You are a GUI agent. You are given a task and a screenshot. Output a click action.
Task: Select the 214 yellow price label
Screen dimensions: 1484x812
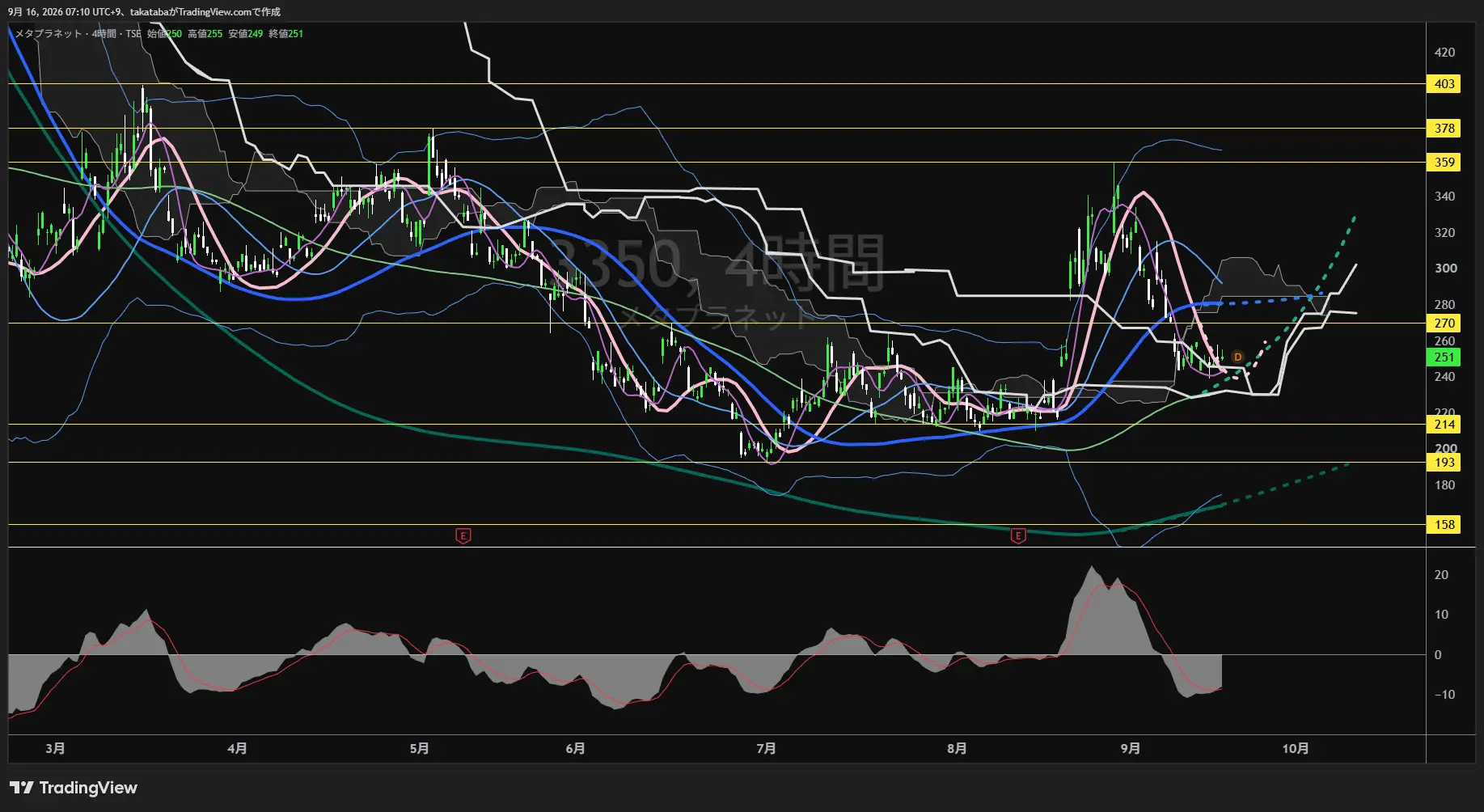pyautogui.click(x=1444, y=425)
